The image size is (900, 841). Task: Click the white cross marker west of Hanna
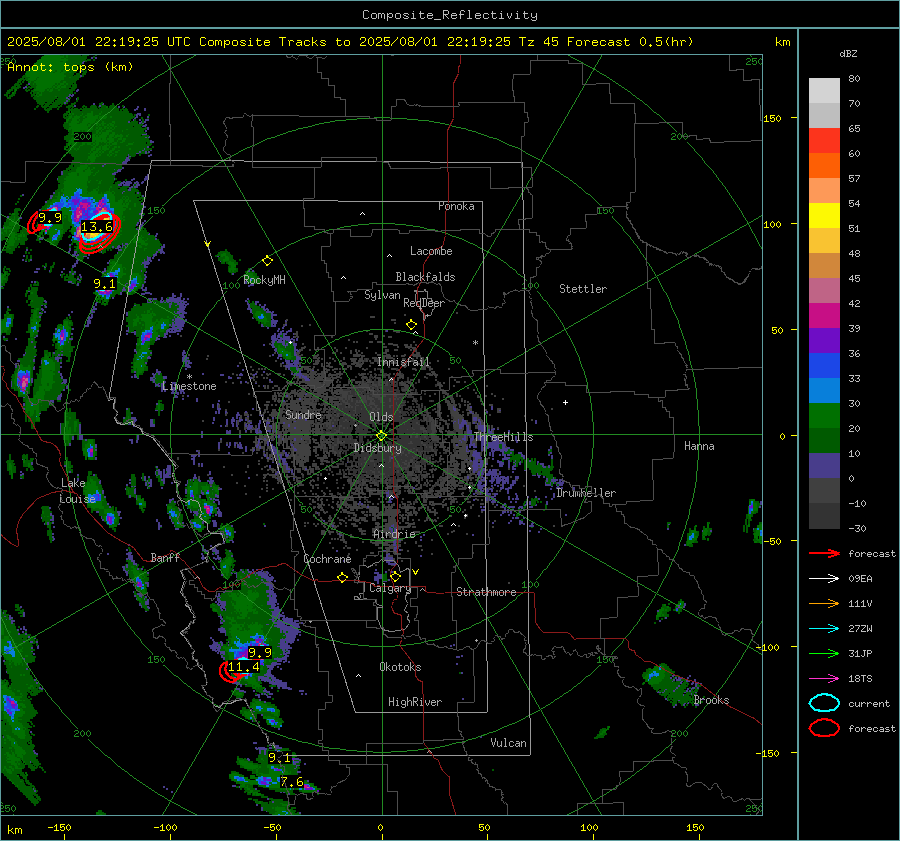565,402
